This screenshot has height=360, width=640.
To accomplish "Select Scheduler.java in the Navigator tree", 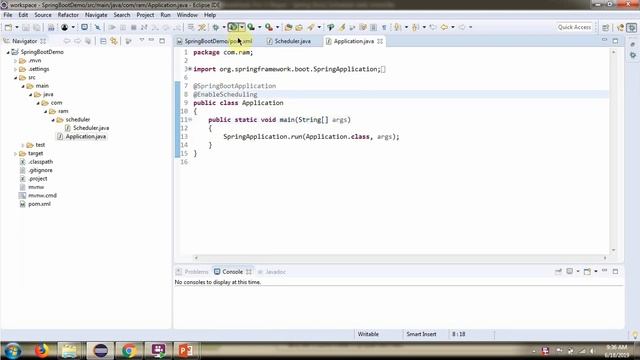I will 91,128.
